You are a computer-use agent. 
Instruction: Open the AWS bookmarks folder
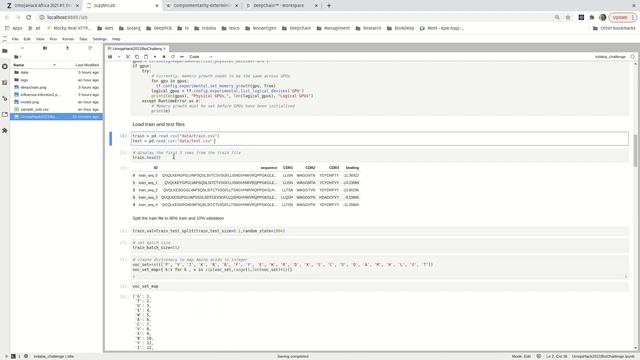tap(105, 28)
